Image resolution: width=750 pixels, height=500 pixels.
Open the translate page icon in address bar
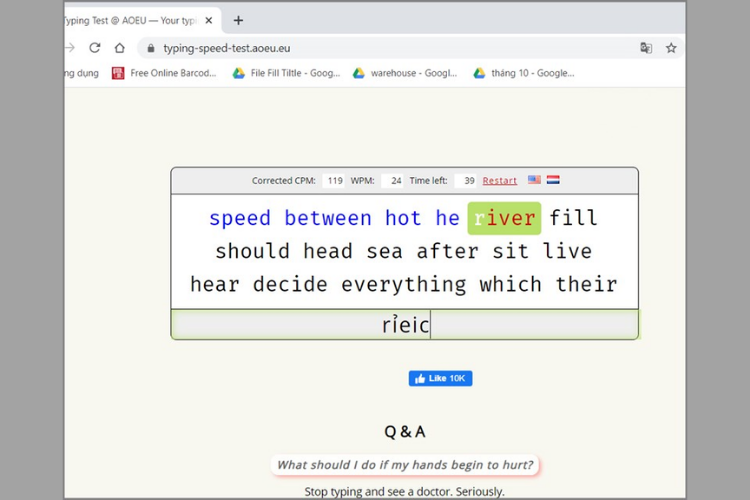[x=646, y=48]
